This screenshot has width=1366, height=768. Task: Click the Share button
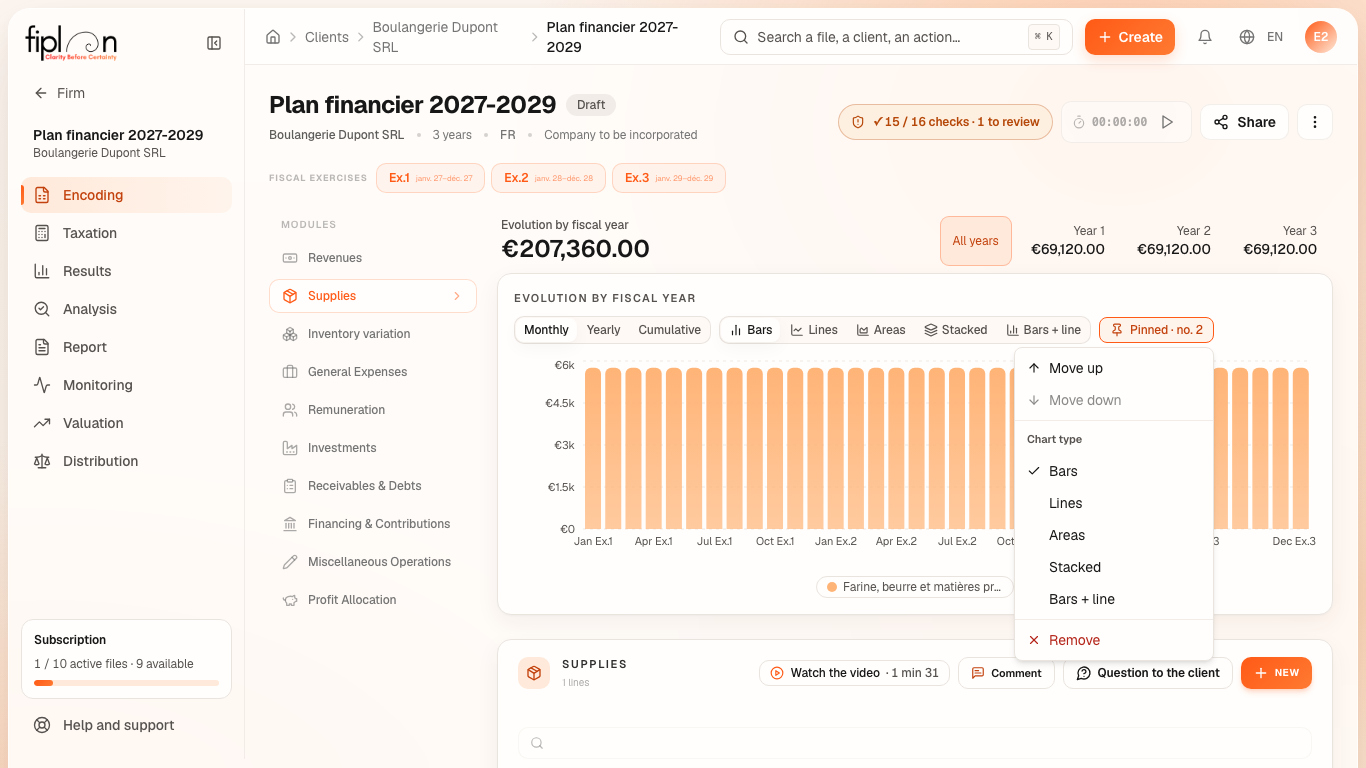click(x=1244, y=122)
